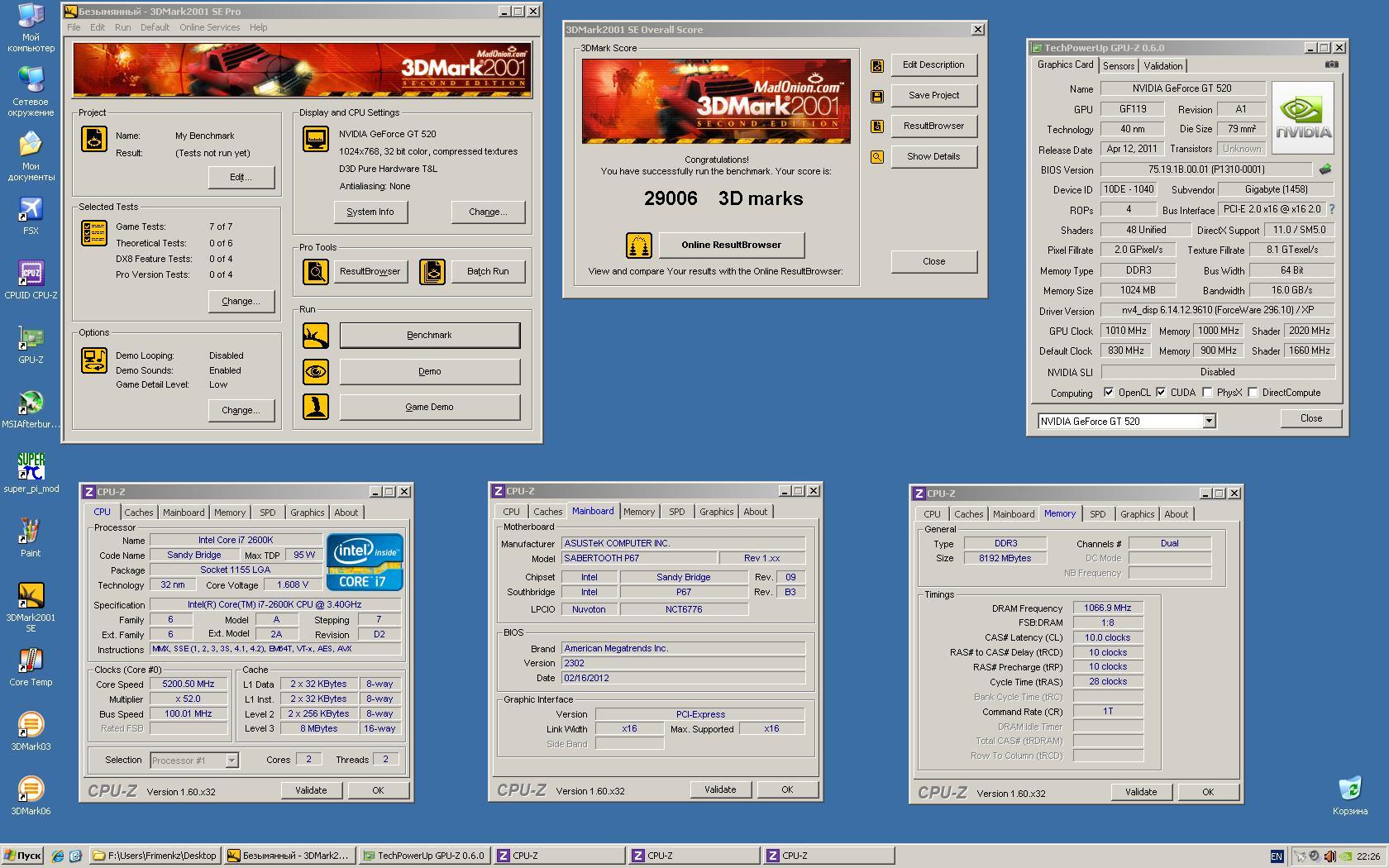The height and width of the screenshot is (868, 1389).
Task: Open the Processor #1 selection dropdown in CPU-Z
Action: [232, 761]
